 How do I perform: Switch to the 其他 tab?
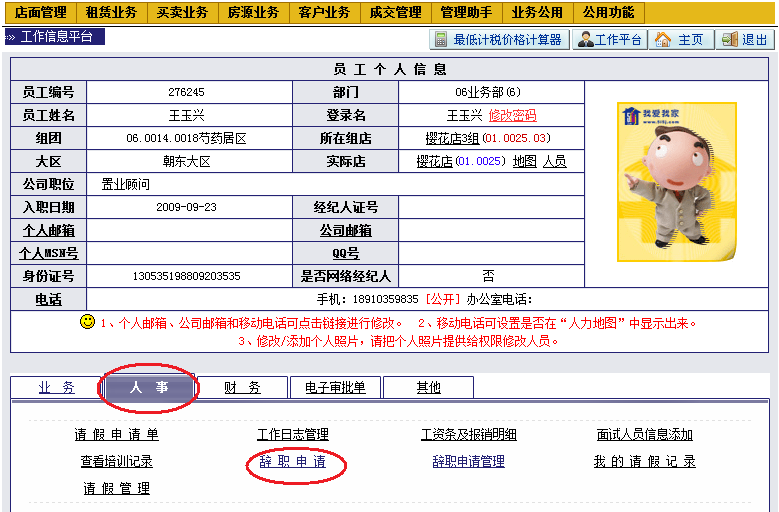[428, 387]
